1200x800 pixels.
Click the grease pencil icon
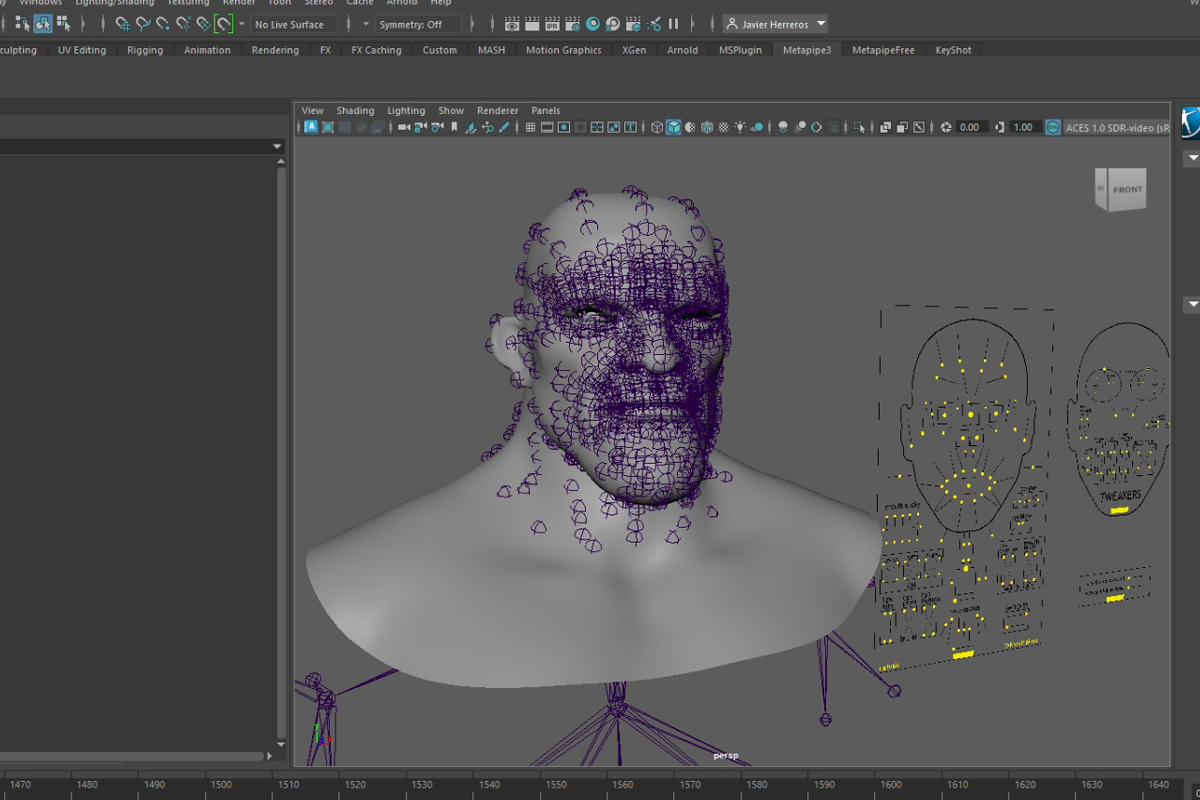[x=504, y=127]
